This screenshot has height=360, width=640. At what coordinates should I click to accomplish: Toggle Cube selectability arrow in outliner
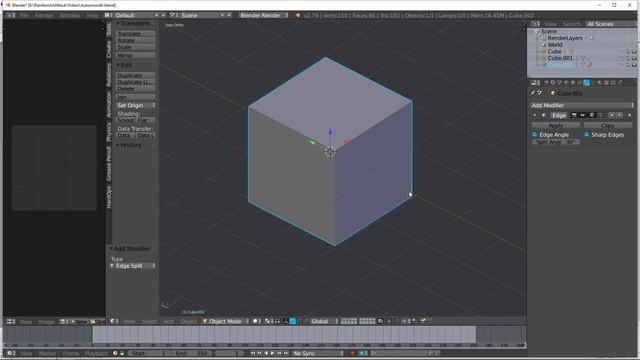tap(627, 52)
